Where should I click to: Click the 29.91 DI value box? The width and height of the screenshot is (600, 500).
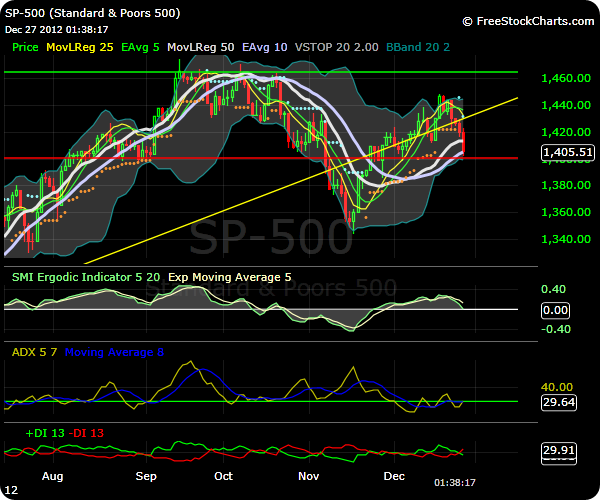(559, 450)
